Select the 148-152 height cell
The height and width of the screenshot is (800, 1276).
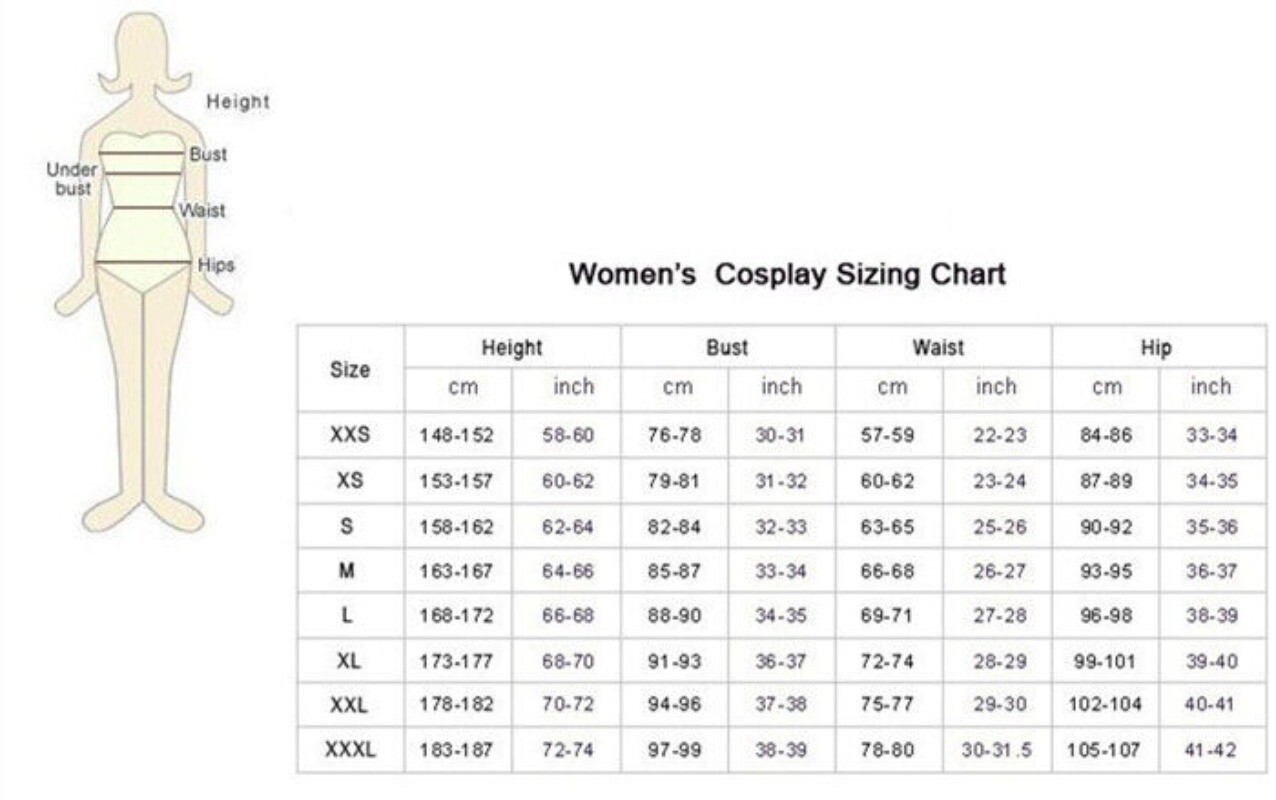coord(456,436)
